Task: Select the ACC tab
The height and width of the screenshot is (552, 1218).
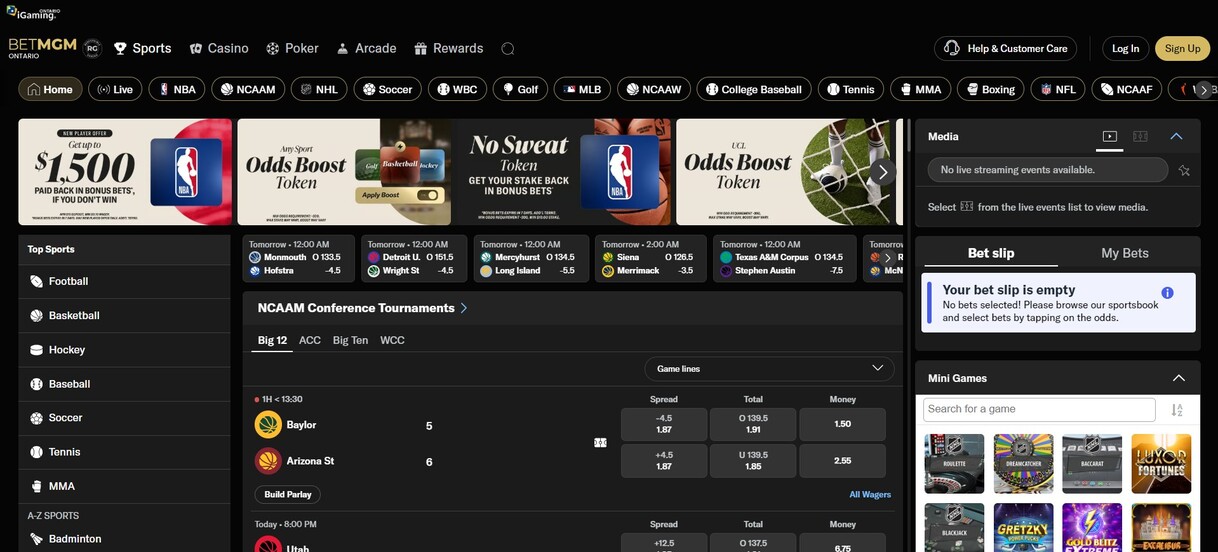Action: [310, 340]
